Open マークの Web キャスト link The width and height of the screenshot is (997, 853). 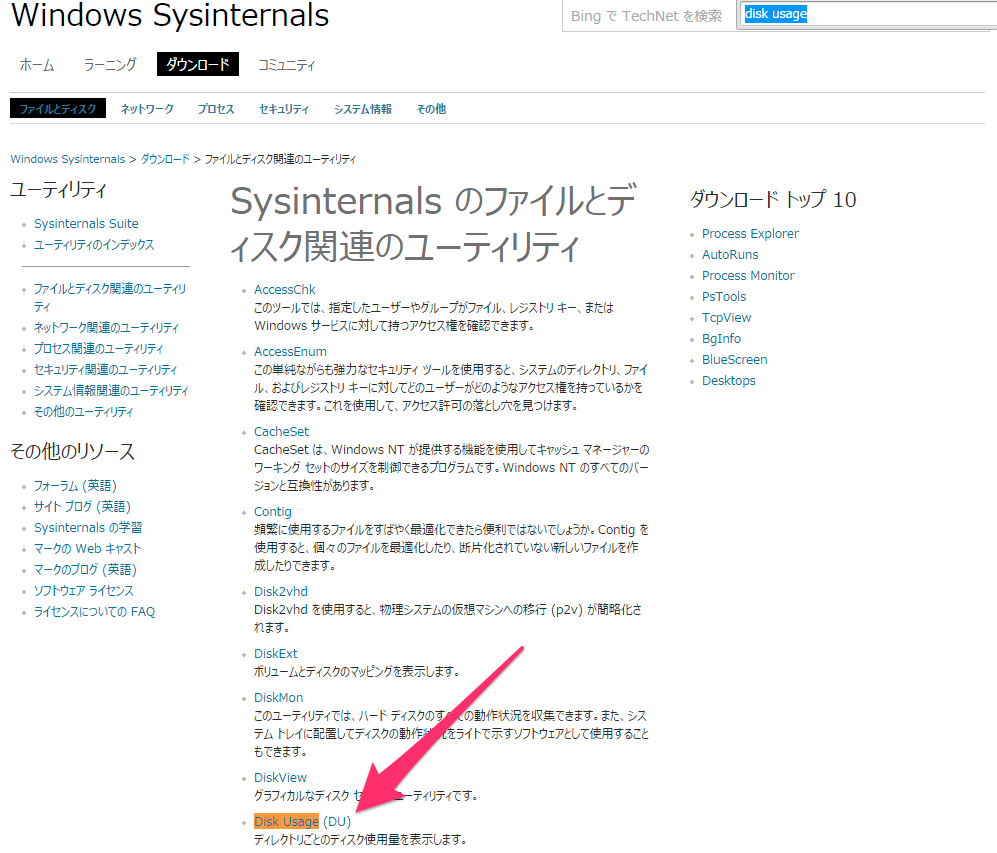click(87, 549)
